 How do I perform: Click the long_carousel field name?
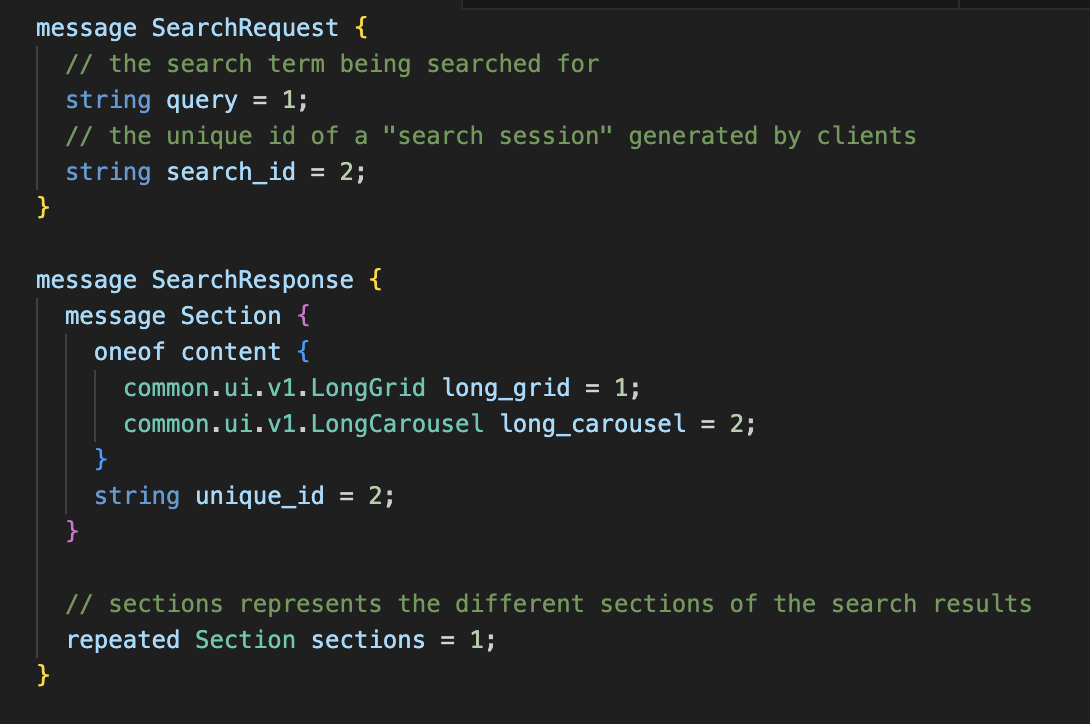[x=593, y=424]
